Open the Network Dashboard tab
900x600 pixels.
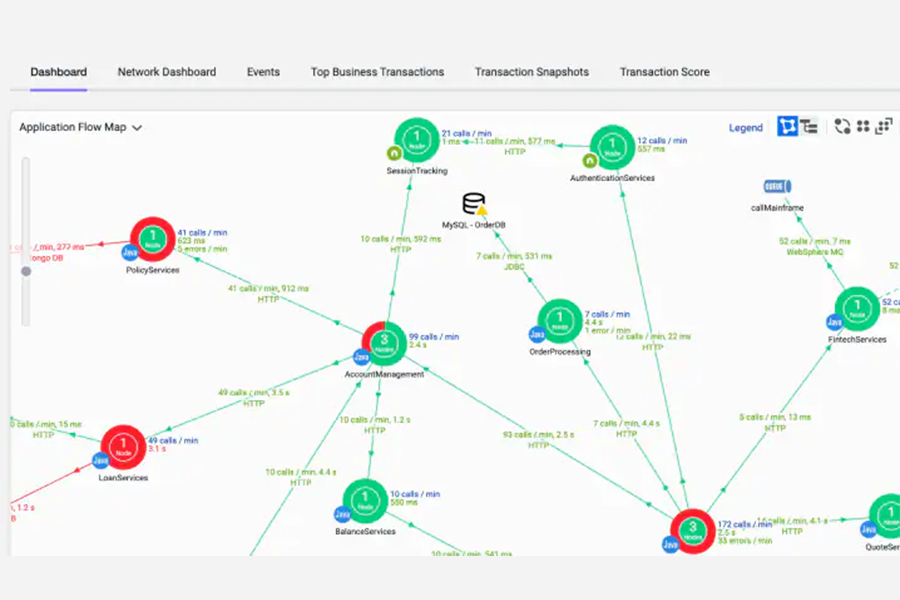pos(166,72)
